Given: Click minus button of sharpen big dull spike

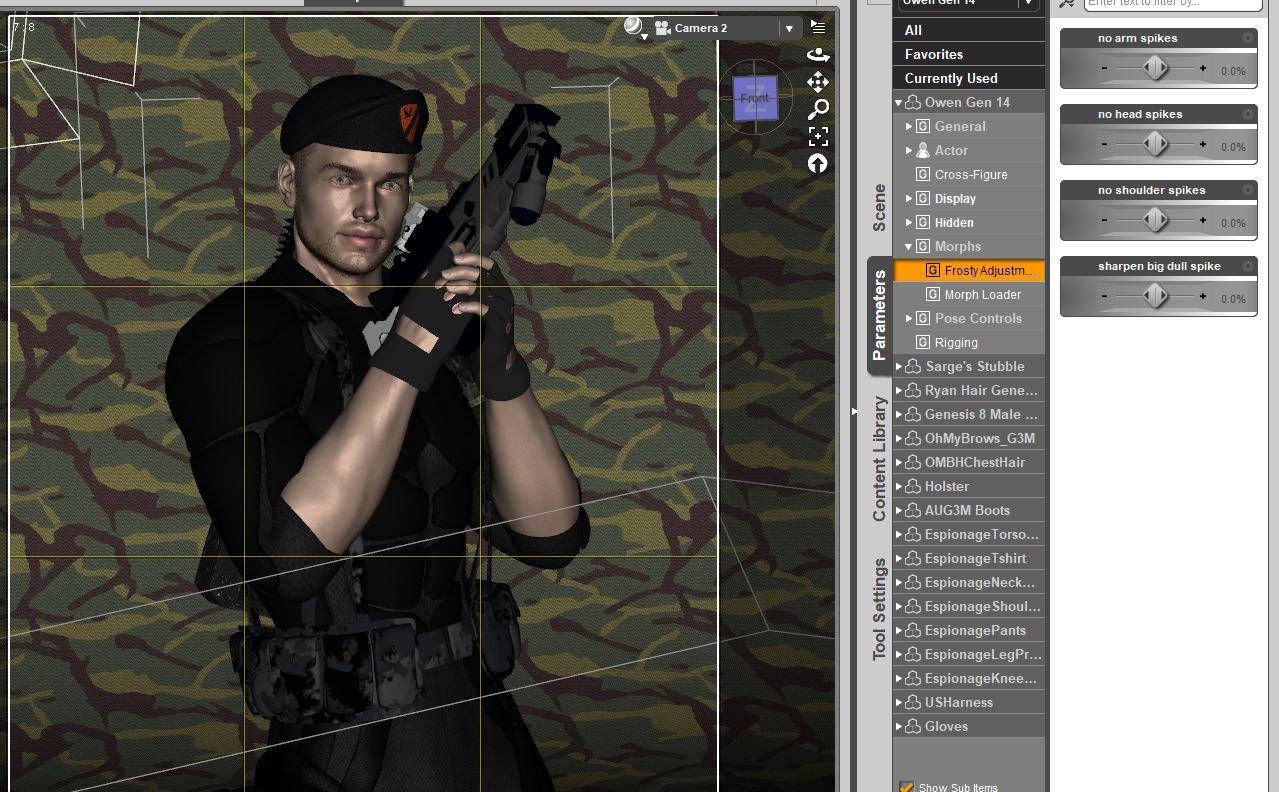Looking at the screenshot, I should (x=1104, y=296).
